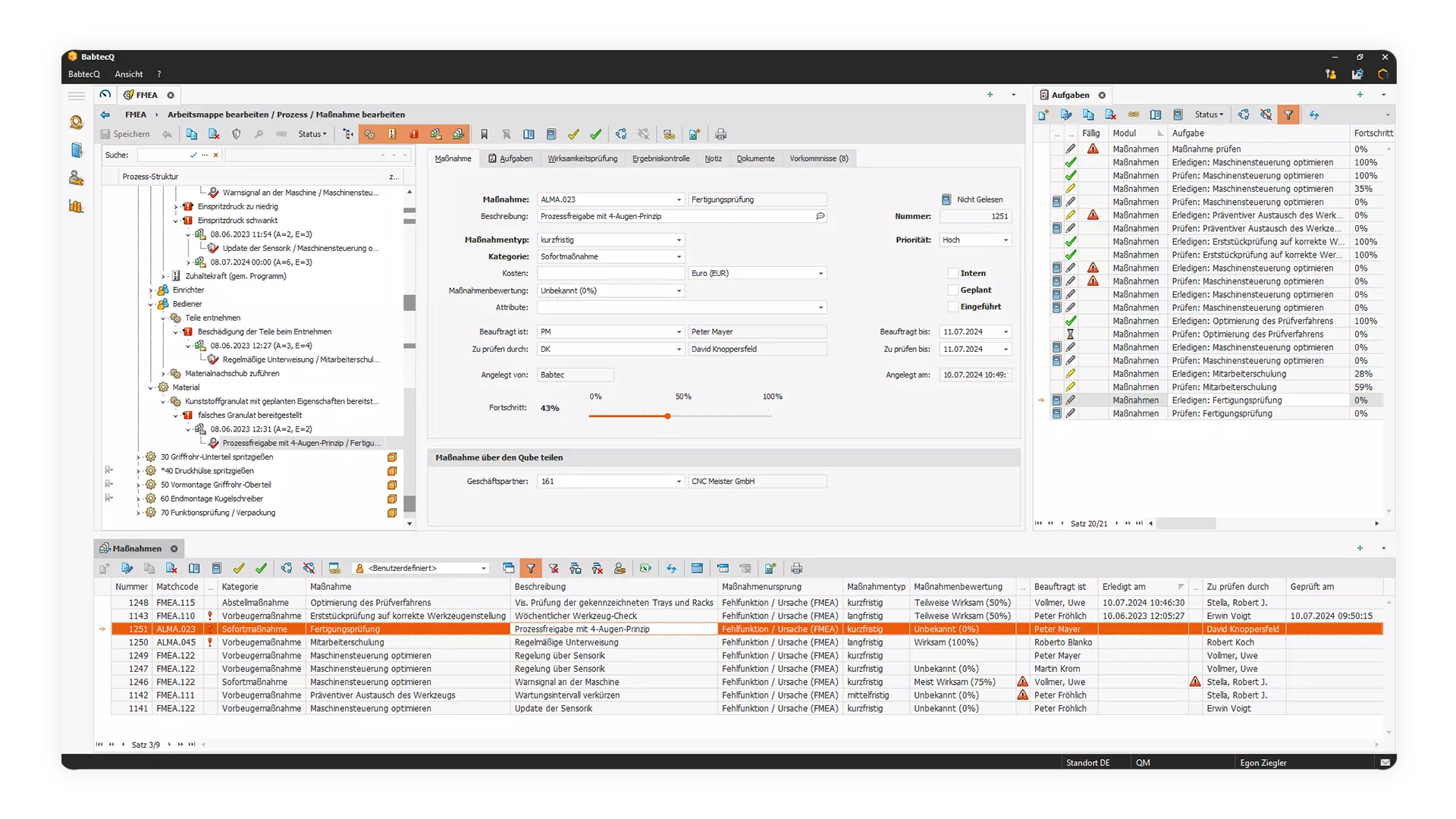Sort by the Fortschritt column header in Aufgaben
Image resolution: width=1456 pixels, height=819 pixels.
tap(1373, 133)
